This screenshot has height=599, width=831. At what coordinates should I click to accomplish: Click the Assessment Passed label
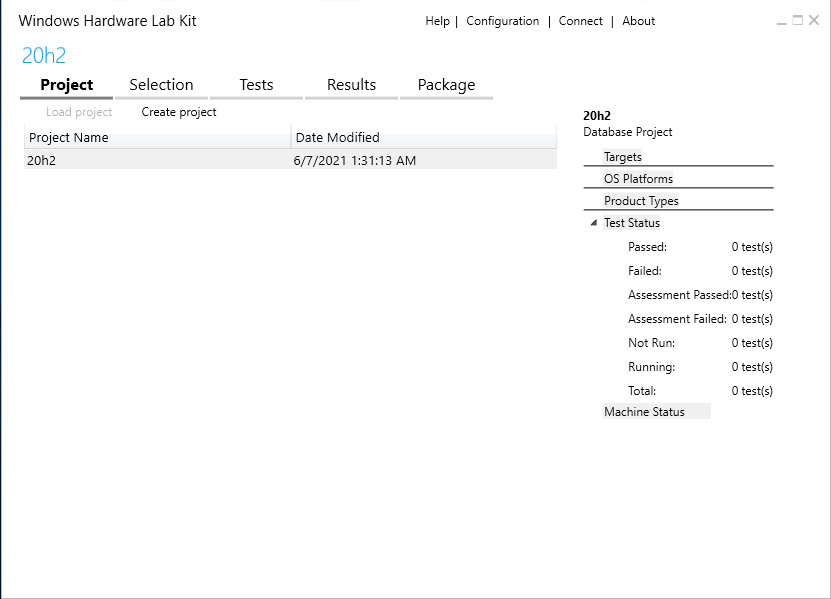coord(679,295)
